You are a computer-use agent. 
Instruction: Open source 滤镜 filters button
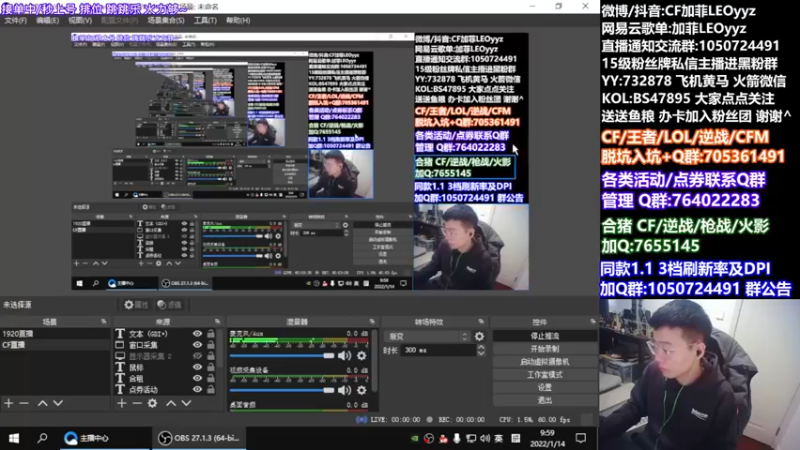170,305
